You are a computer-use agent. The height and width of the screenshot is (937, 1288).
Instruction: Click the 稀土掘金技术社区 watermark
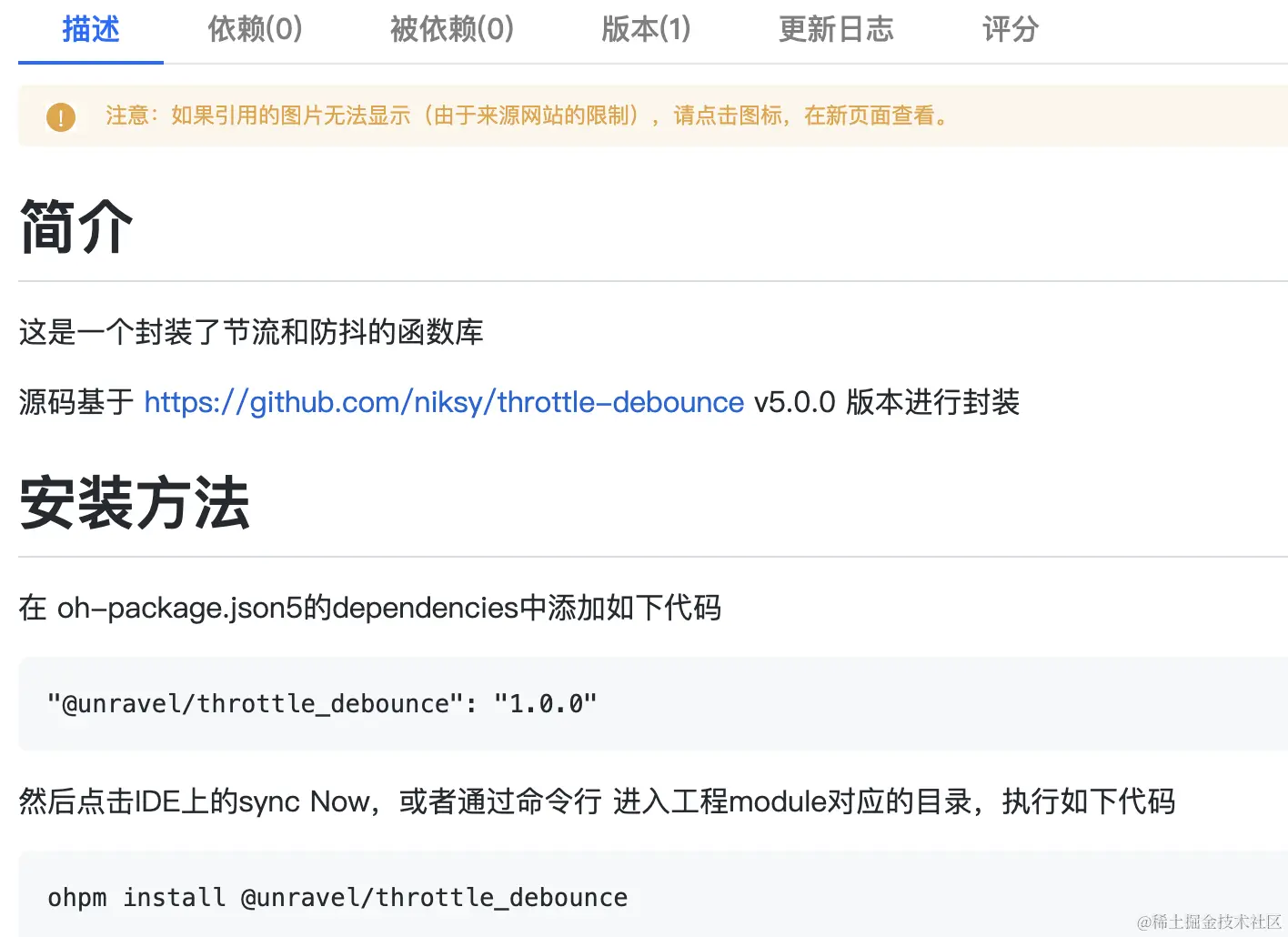point(1209,922)
